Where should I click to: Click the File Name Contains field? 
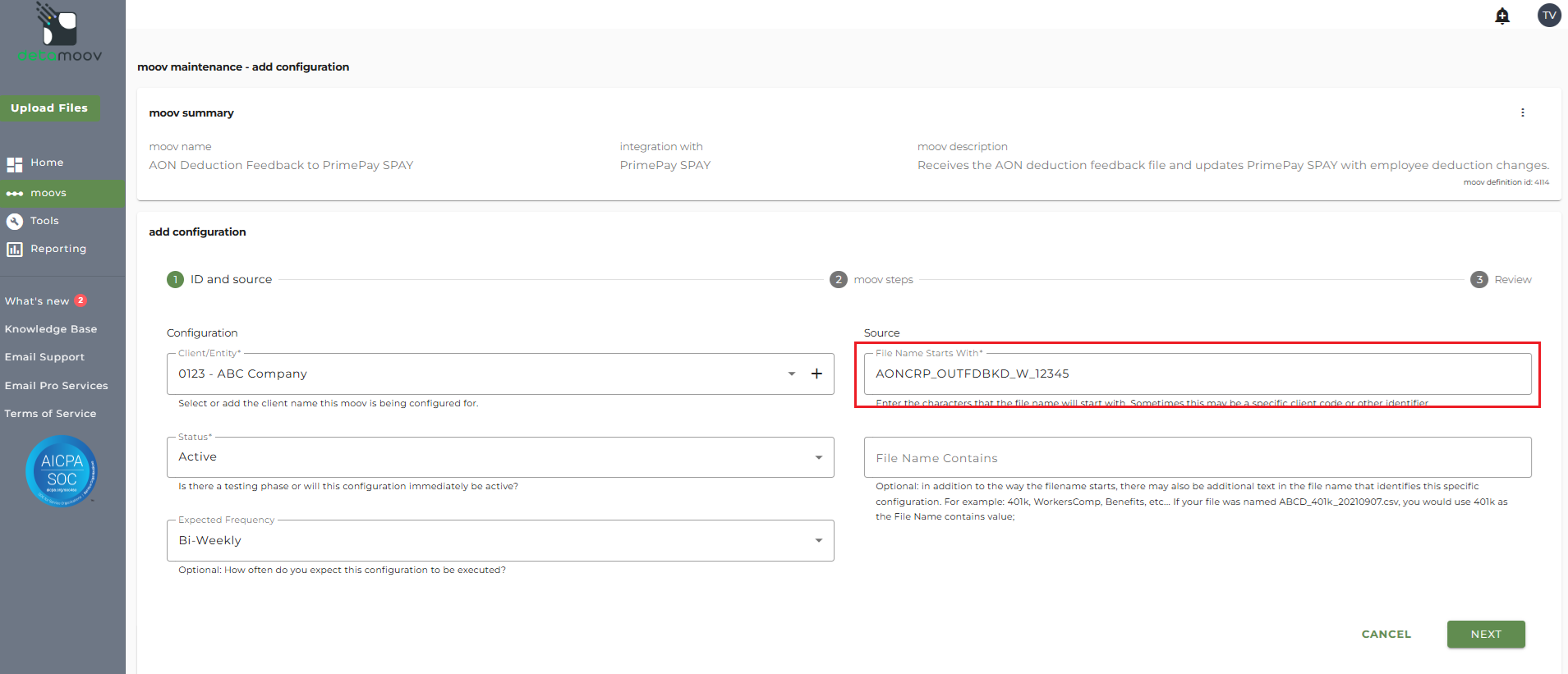(x=1197, y=458)
